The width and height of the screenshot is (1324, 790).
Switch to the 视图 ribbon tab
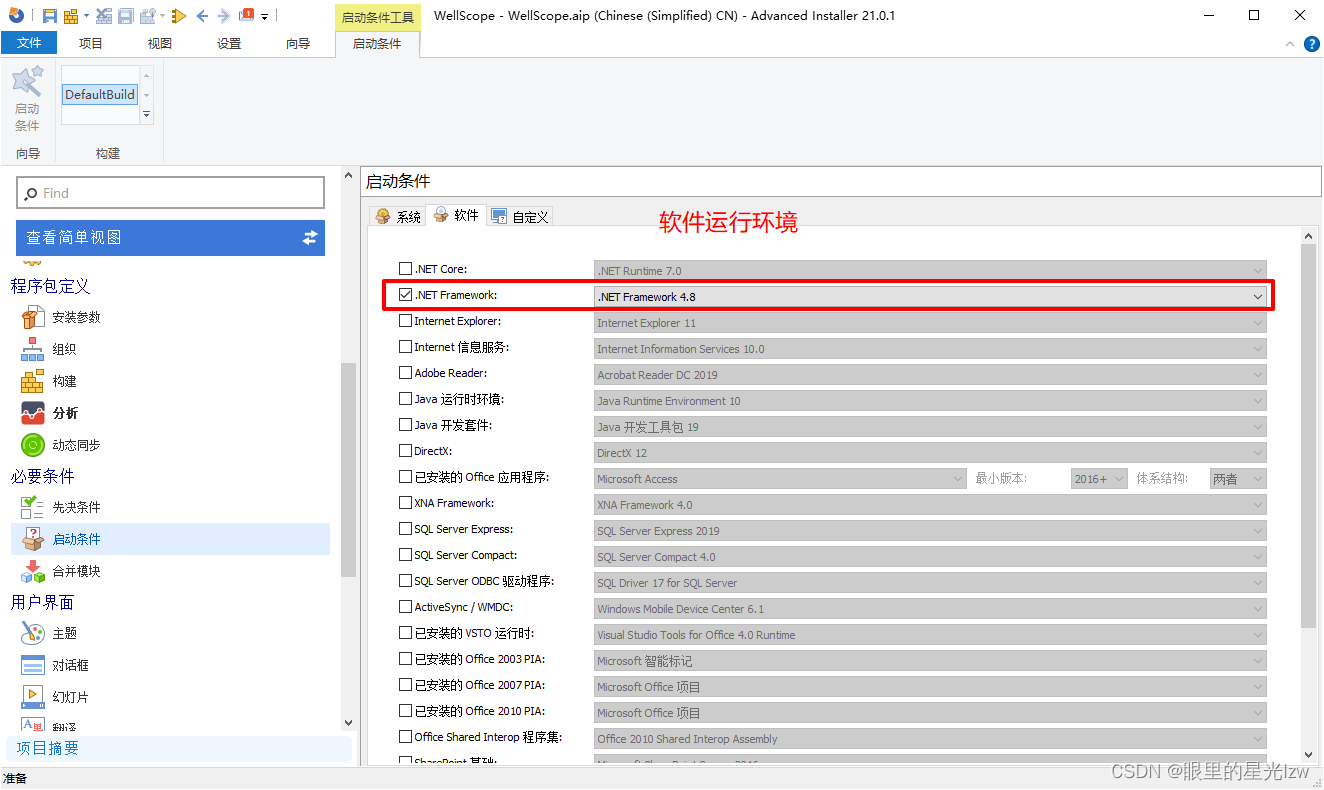click(160, 43)
